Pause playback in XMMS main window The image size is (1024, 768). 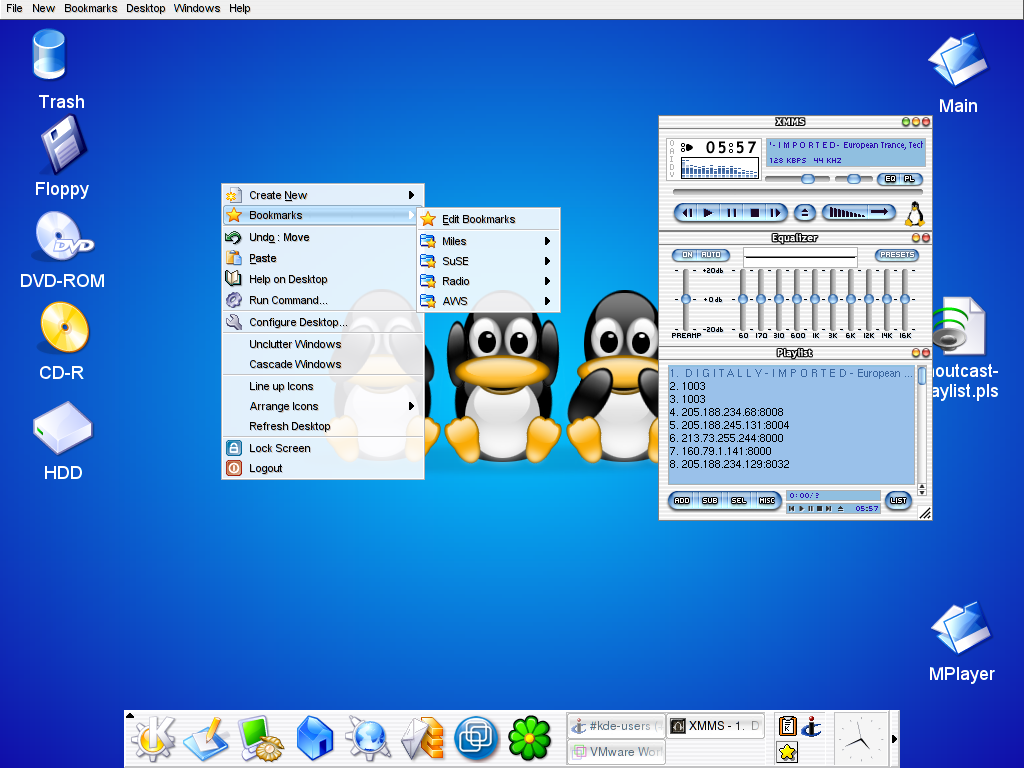[x=731, y=212]
